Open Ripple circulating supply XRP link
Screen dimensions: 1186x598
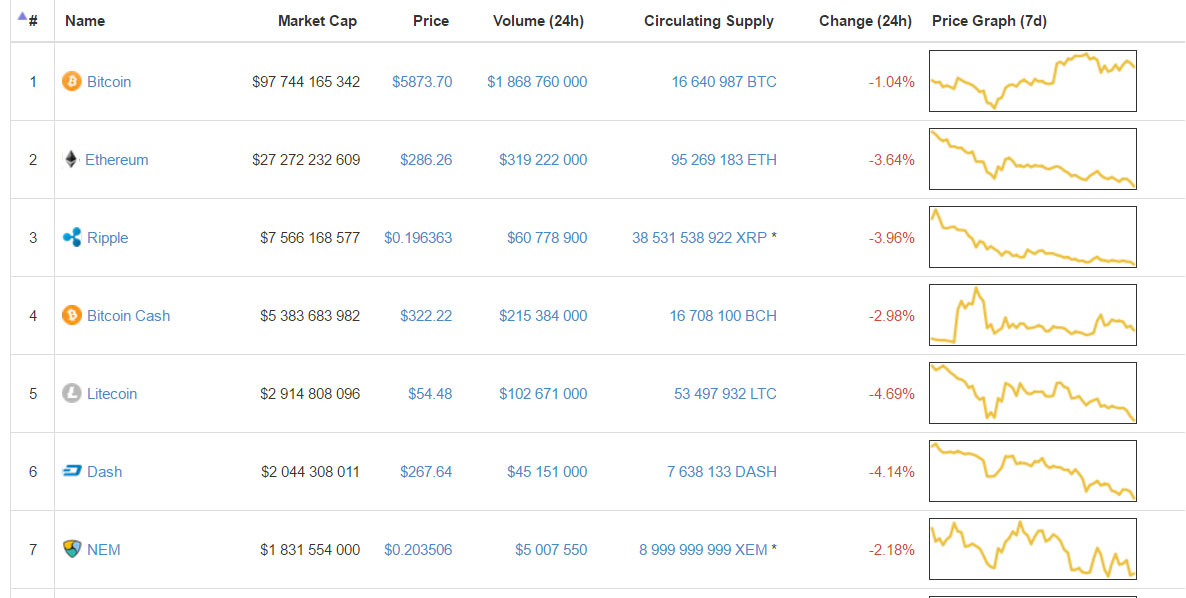[x=700, y=238]
